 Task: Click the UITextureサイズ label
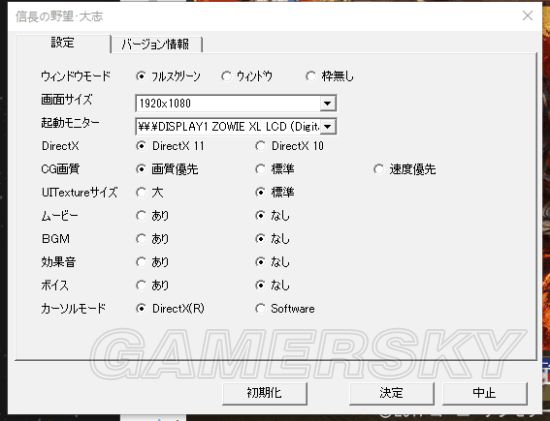80,192
